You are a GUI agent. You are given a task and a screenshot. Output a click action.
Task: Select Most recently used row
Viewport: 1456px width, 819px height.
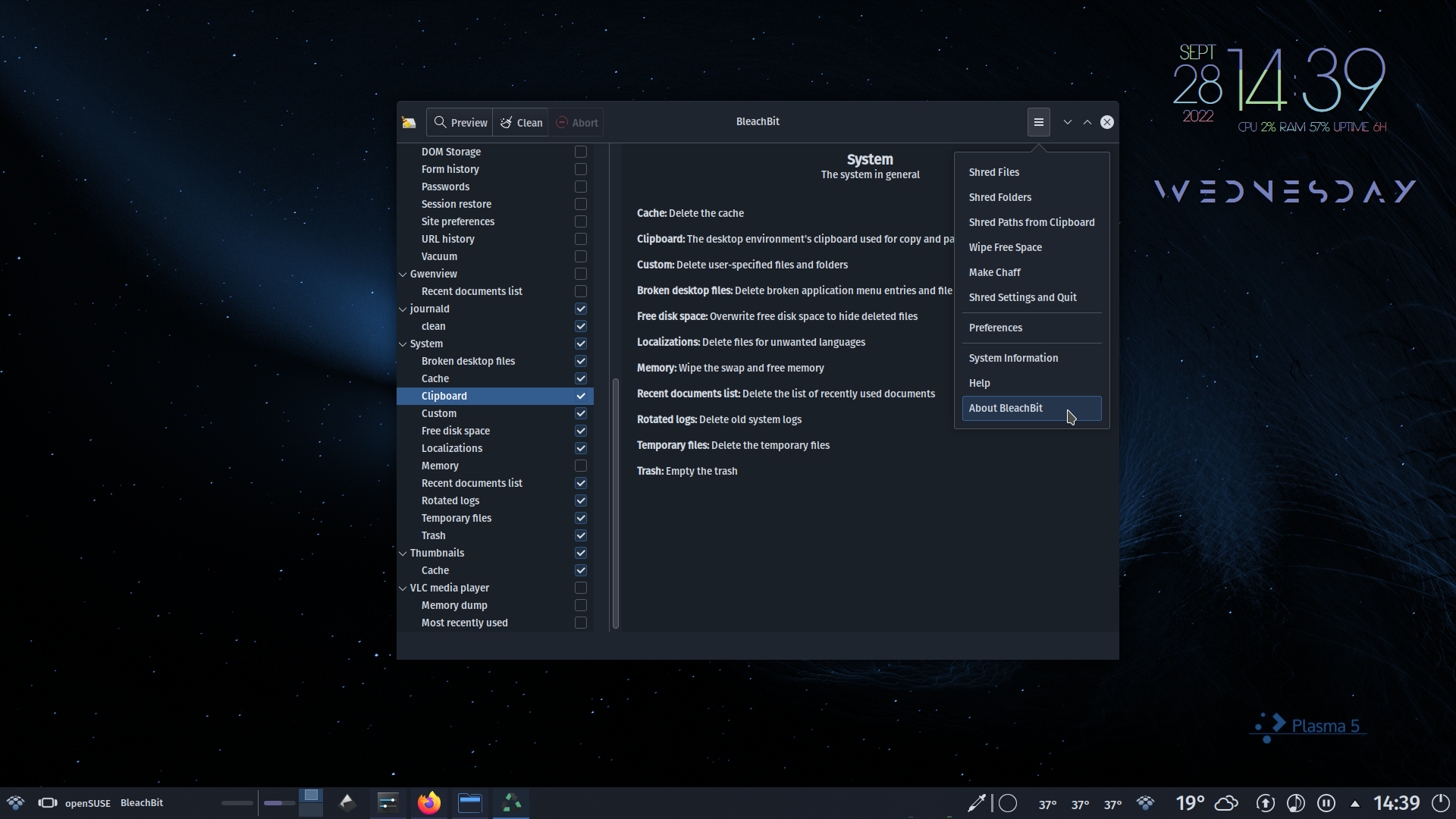point(495,623)
